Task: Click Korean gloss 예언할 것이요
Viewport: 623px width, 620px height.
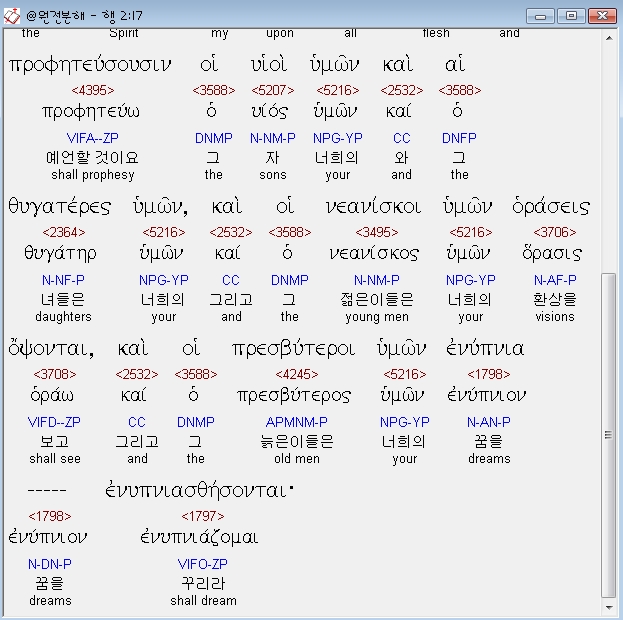Action: pos(93,158)
